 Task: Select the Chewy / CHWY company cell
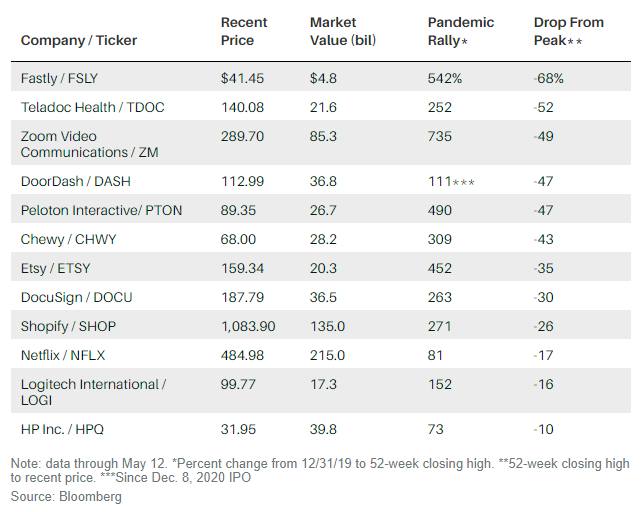pos(70,239)
